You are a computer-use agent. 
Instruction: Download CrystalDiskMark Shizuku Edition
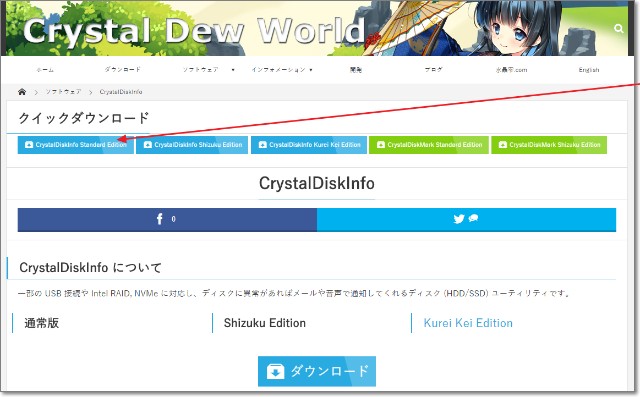tap(549, 145)
